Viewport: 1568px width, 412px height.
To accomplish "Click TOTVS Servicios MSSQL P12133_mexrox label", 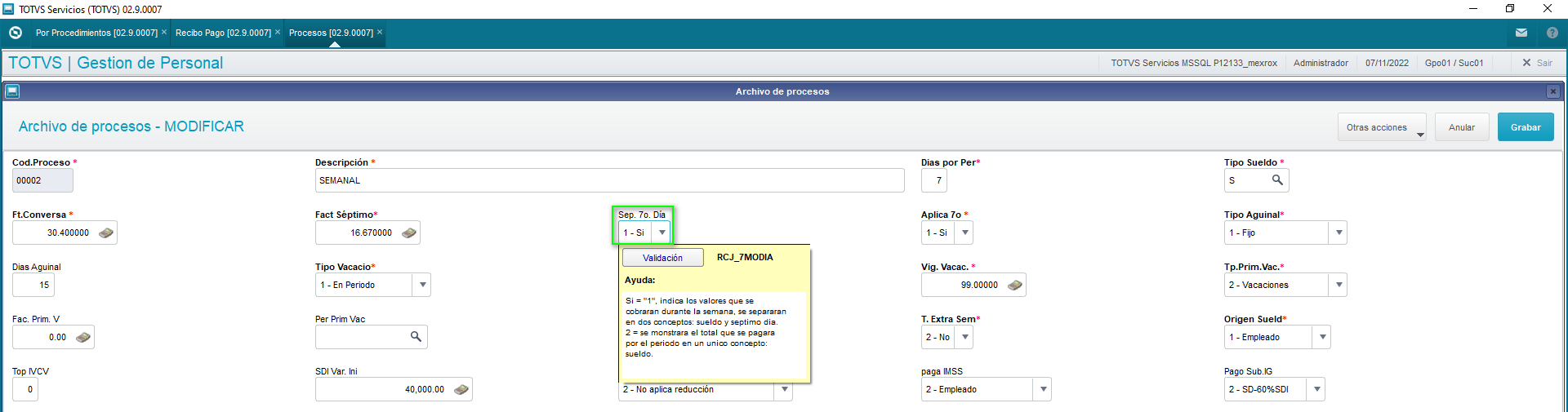I will 1193,63.
